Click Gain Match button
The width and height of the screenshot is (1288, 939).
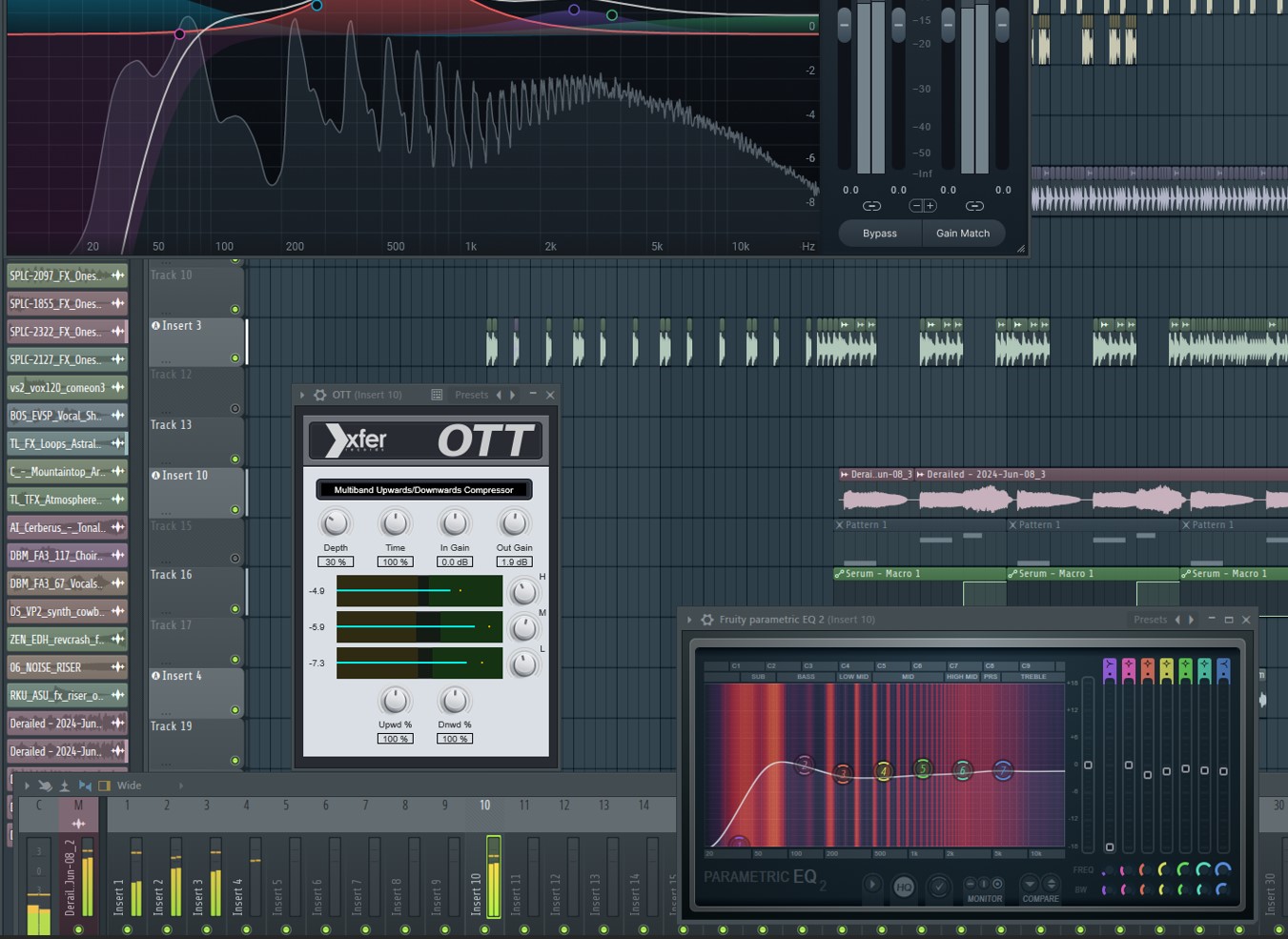[x=963, y=234]
